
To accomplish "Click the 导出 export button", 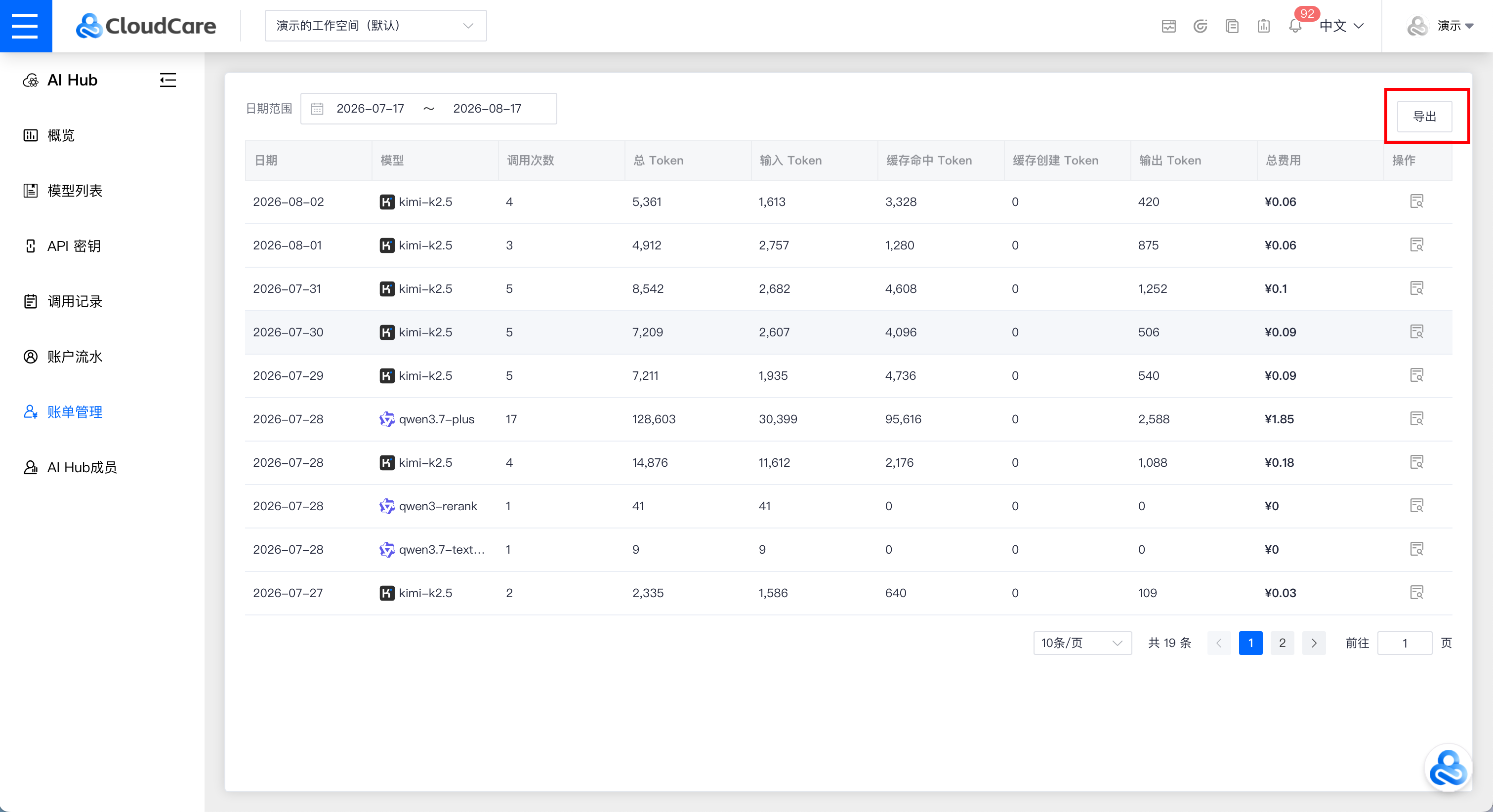I will point(1424,117).
